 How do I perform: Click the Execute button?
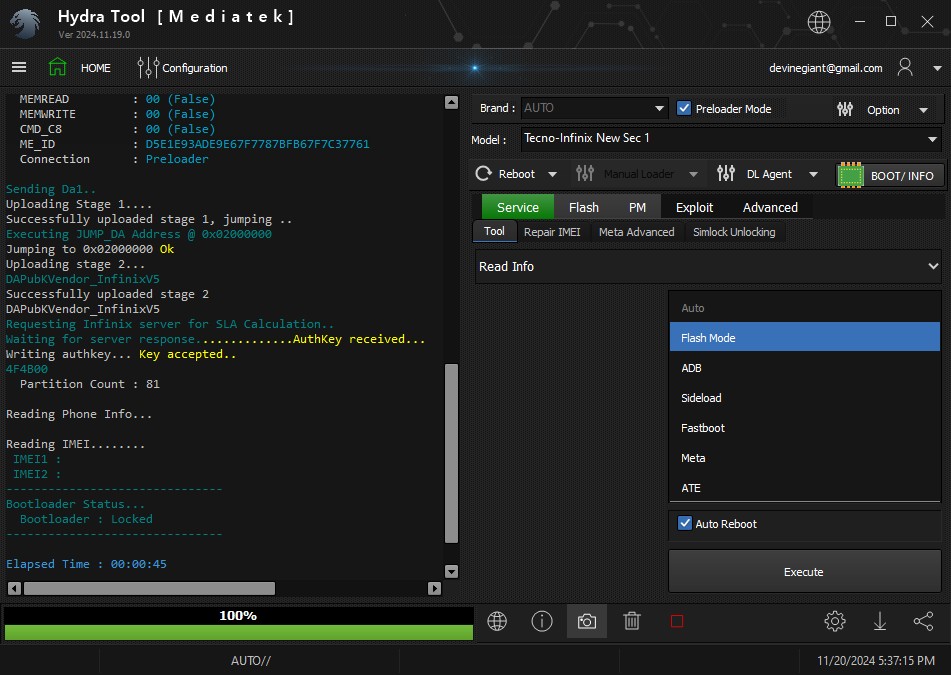coord(804,572)
